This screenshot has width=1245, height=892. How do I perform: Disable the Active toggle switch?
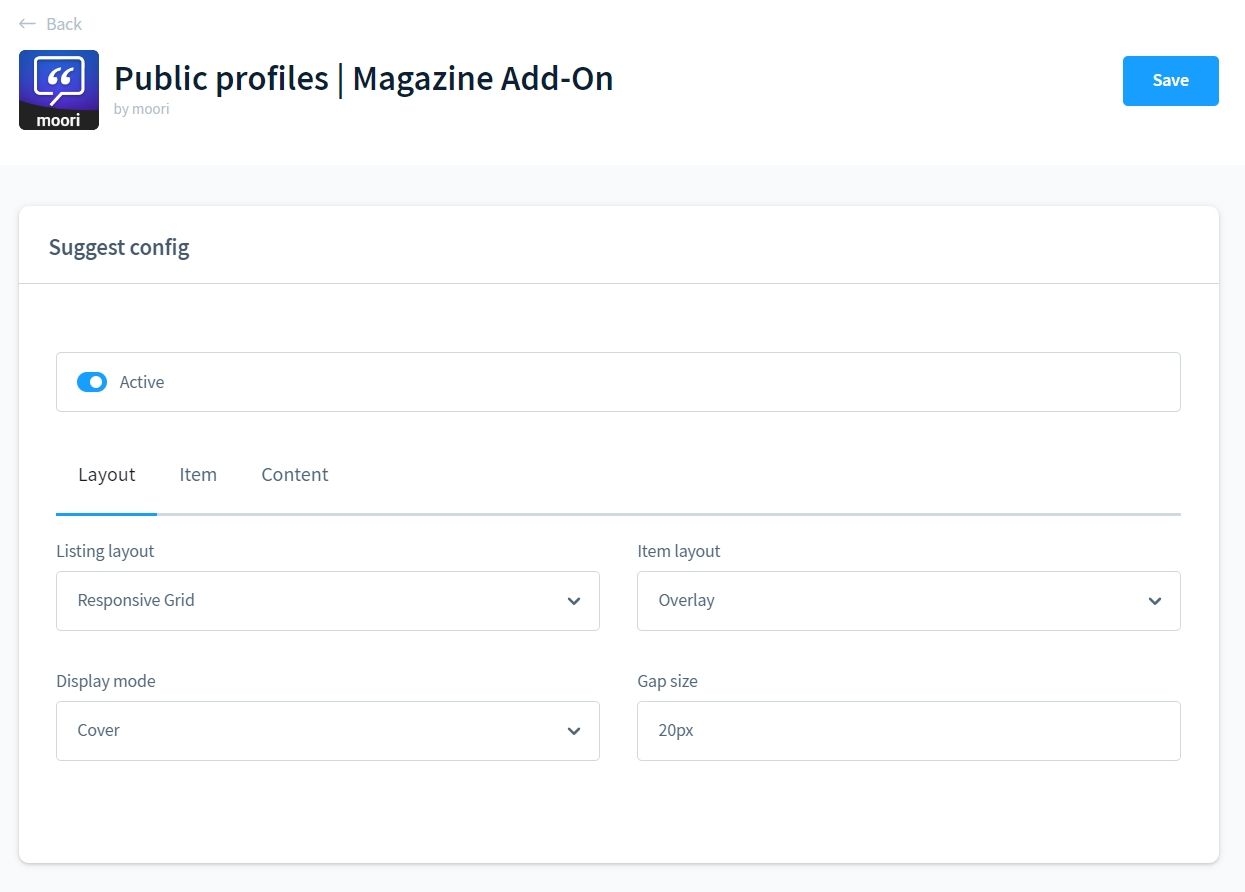92,382
